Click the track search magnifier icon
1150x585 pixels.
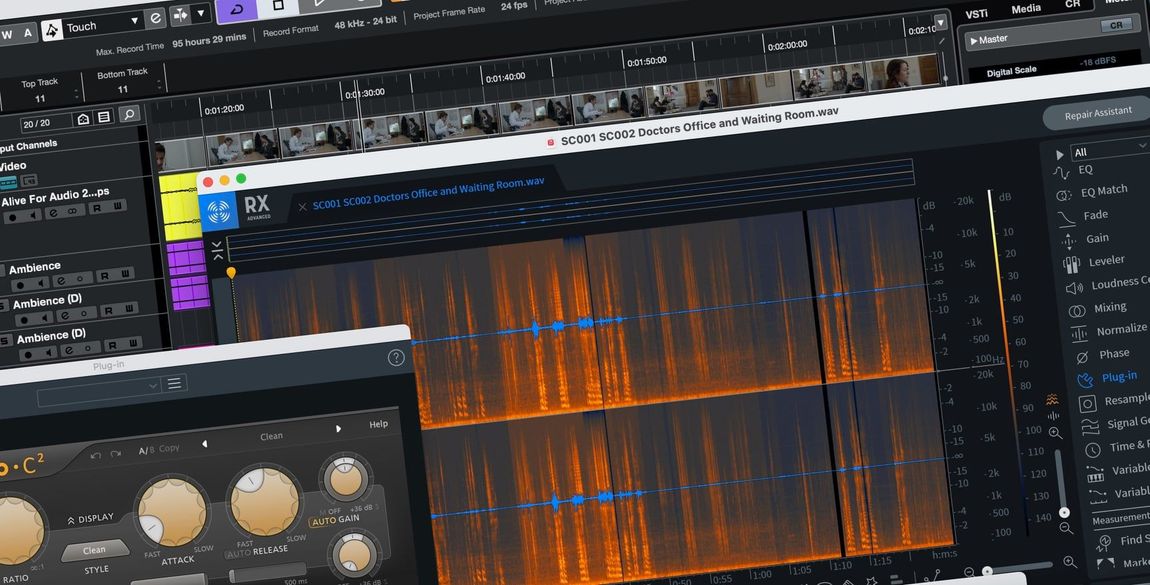(129, 116)
